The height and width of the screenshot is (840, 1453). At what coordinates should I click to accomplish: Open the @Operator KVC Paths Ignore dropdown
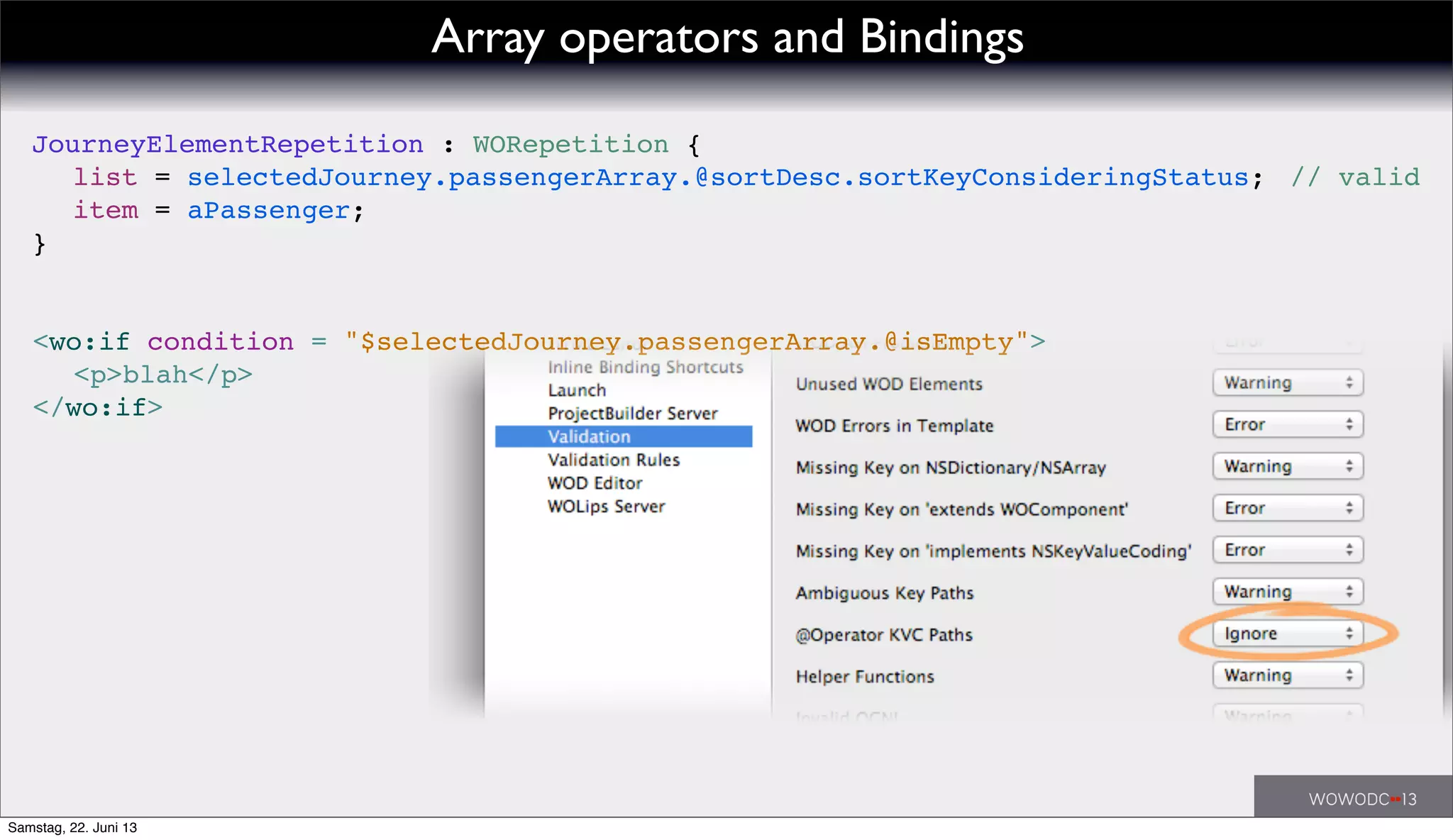(x=1288, y=634)
